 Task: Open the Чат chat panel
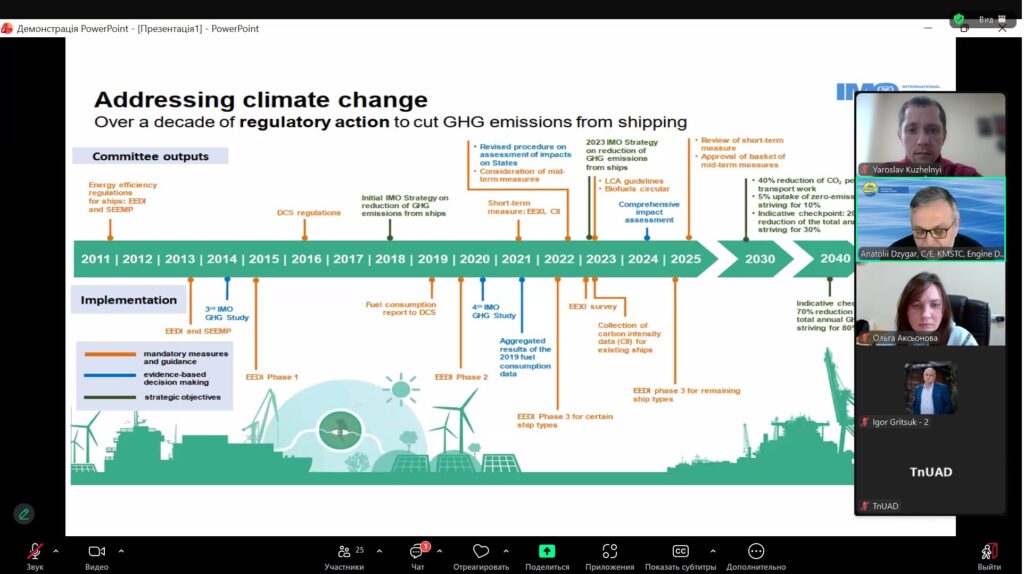coord(417,552)
